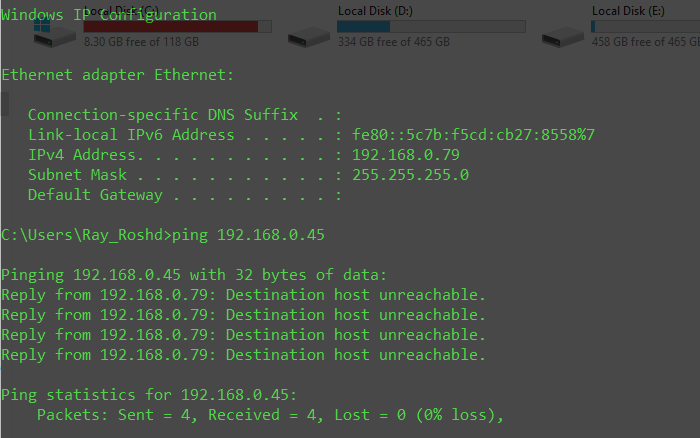Click the Local Disk (E:) label
Image resolution: width=700 pixels, height=438 pixels.
coord(626,11)
